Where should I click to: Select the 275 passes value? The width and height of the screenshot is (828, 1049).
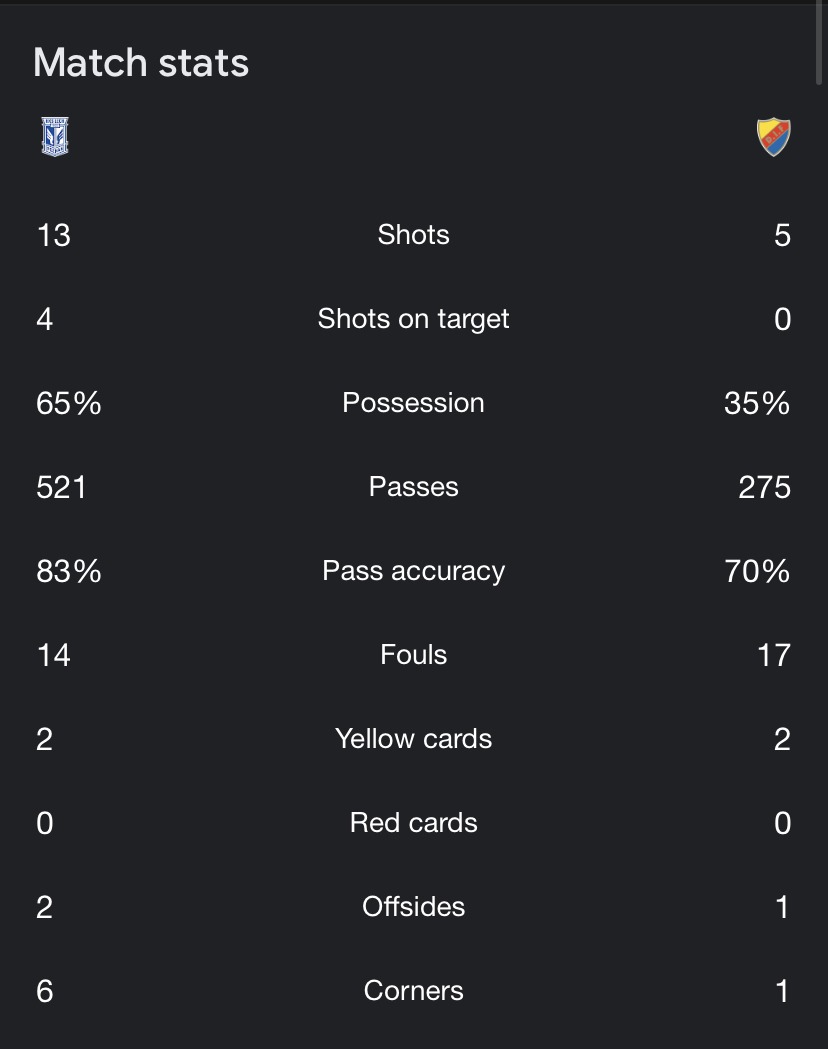[x=765, y=487]
